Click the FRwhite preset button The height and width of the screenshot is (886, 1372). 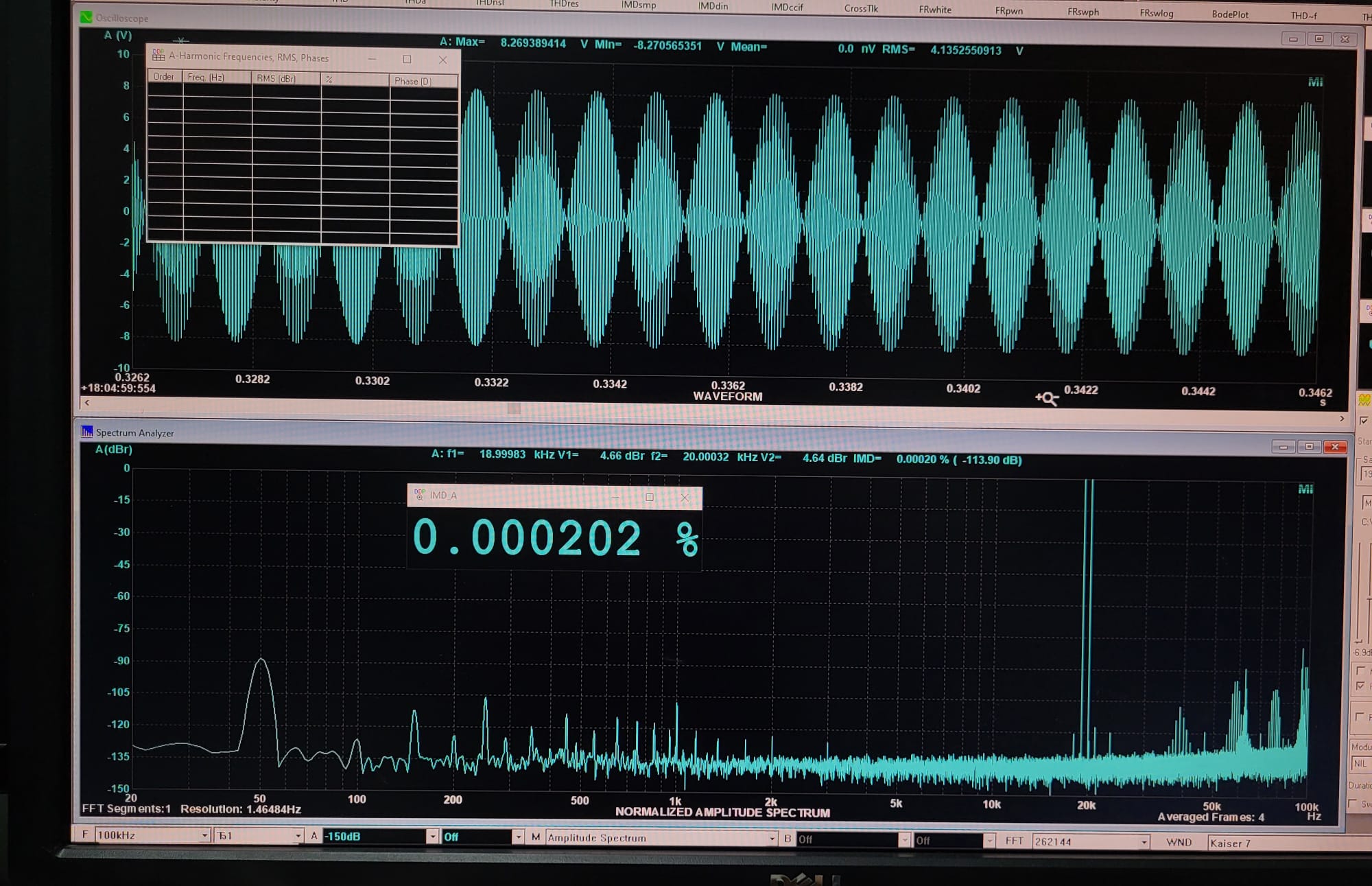(935, 10)
